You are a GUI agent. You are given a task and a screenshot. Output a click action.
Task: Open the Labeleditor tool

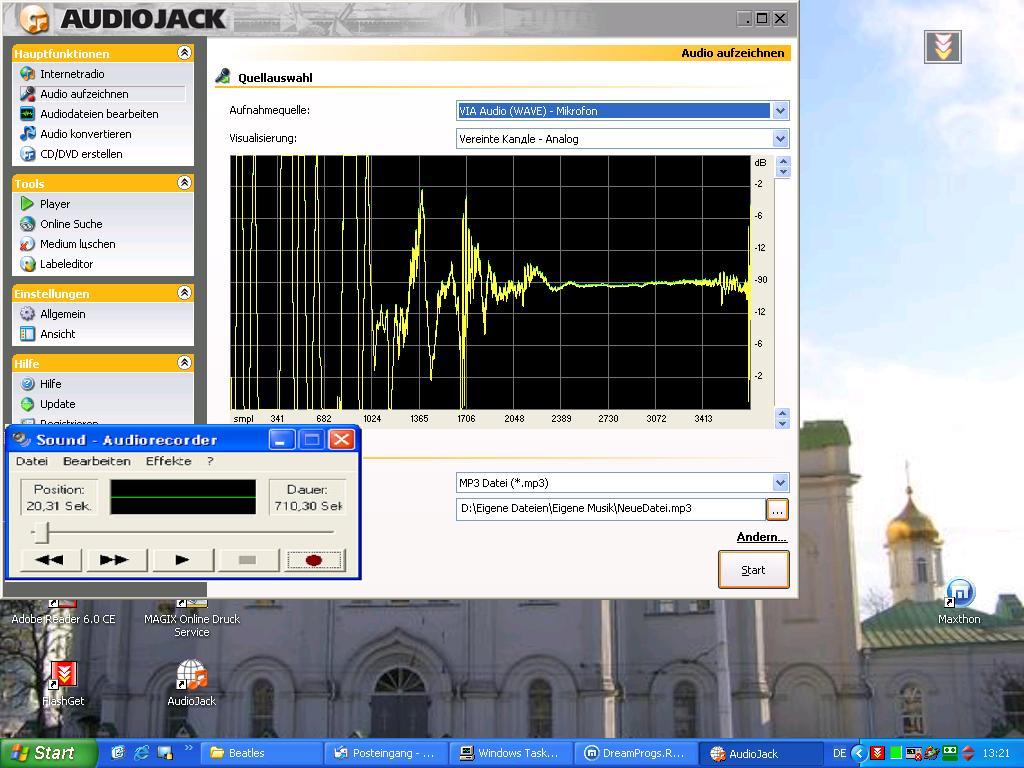click(x=57, y=264)
